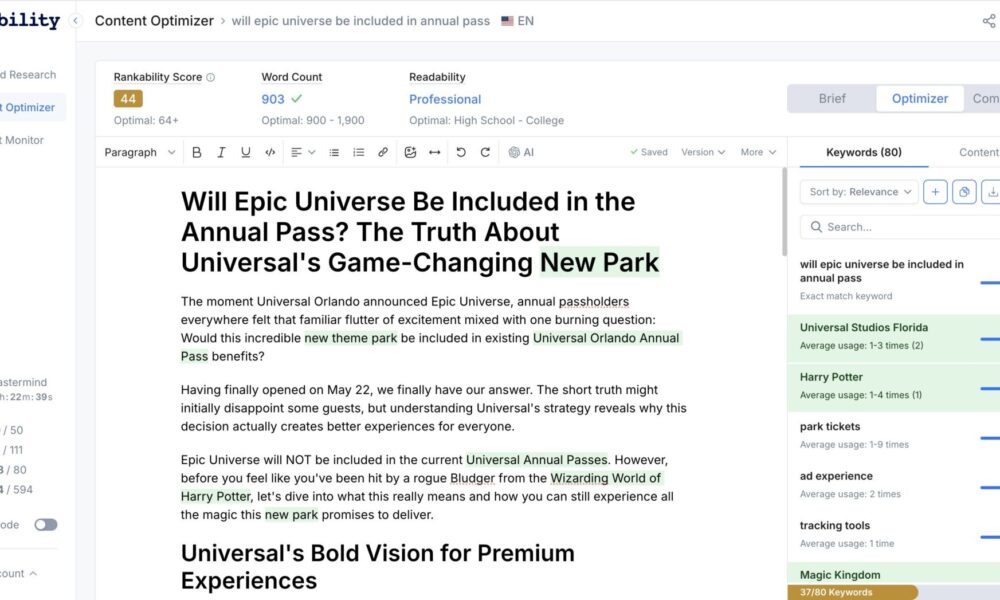Open the text alignment options

pyautogui.click(x=303, y=152)
